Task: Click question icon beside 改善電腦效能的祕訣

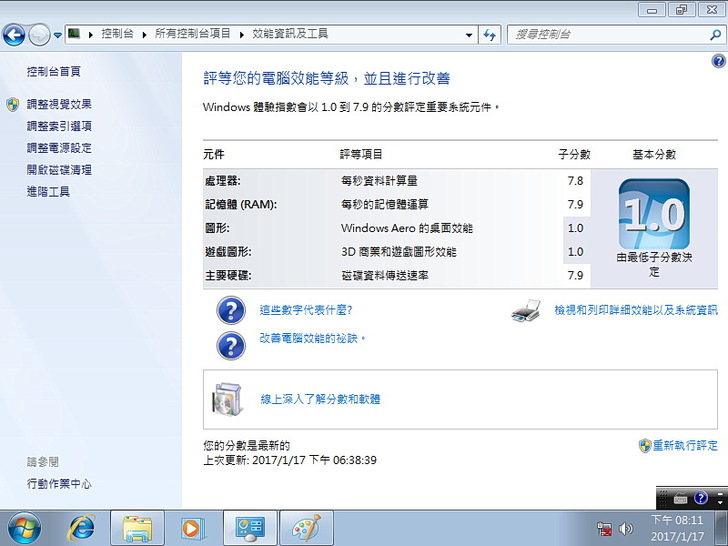Action: [x=231, y=346]
